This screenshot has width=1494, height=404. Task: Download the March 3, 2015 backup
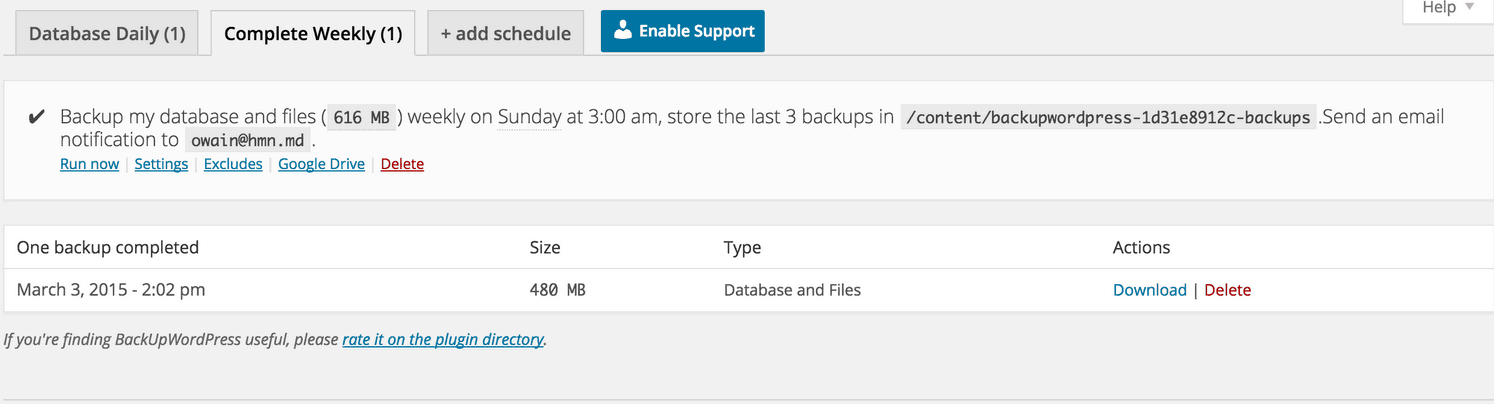click(x=1150, y=290)
